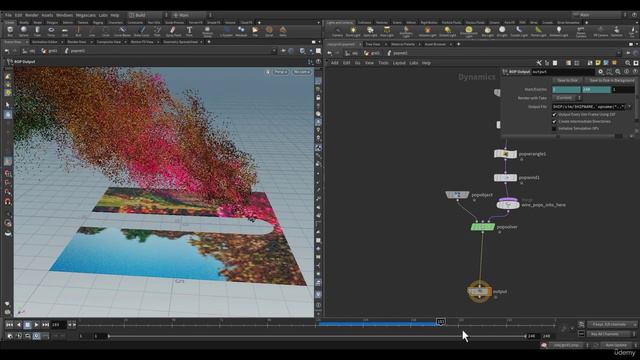The width and height of the screenshot is (640, 360).
Task: Switch to the Render View tab
Action: [76, 42]
